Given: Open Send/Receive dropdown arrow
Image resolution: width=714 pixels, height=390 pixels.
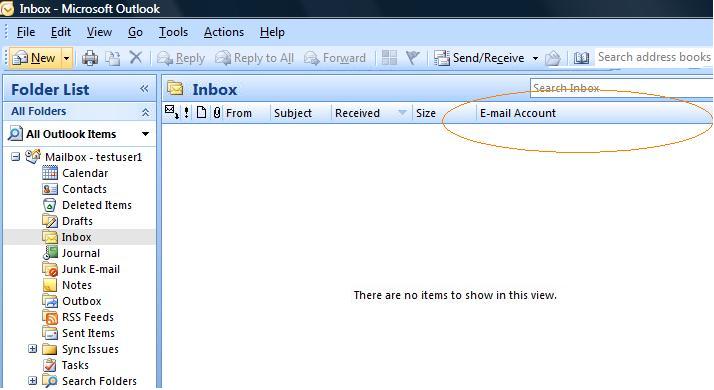Looking at the screenshot, I should point(536,58).
